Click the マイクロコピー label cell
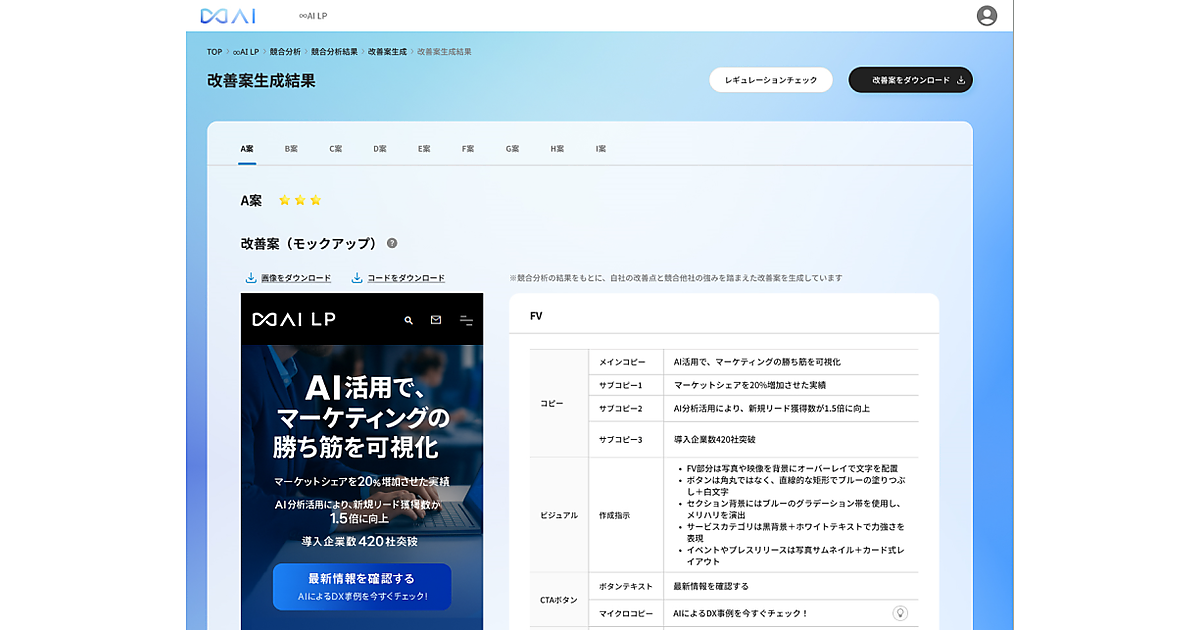1200x630 pixels. point(626,613)
